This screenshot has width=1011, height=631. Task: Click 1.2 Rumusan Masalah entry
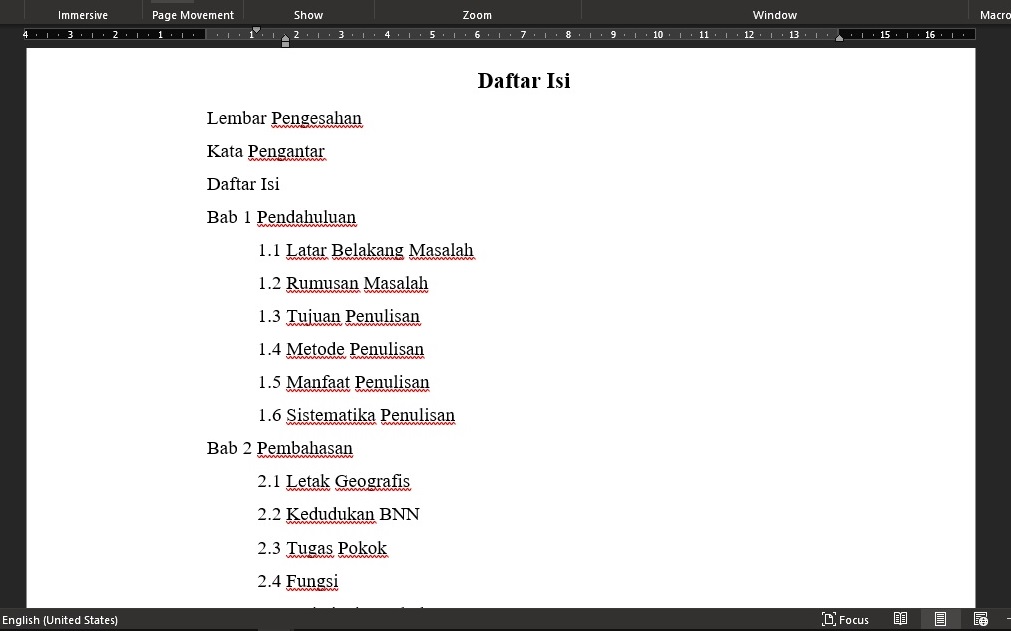pyautogui.click(x=343, y=284)
